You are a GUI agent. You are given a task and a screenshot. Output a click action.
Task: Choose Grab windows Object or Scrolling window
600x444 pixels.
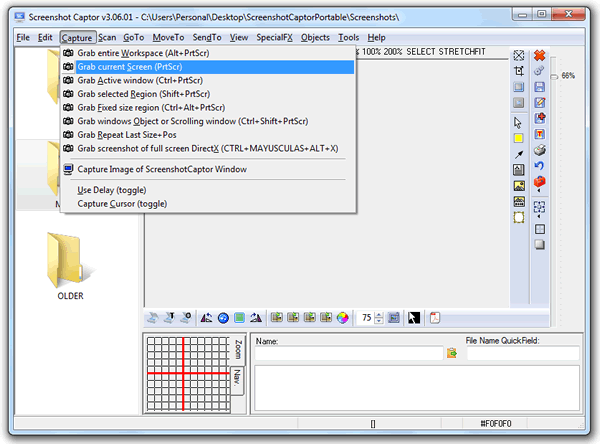[x=209, y=121]
